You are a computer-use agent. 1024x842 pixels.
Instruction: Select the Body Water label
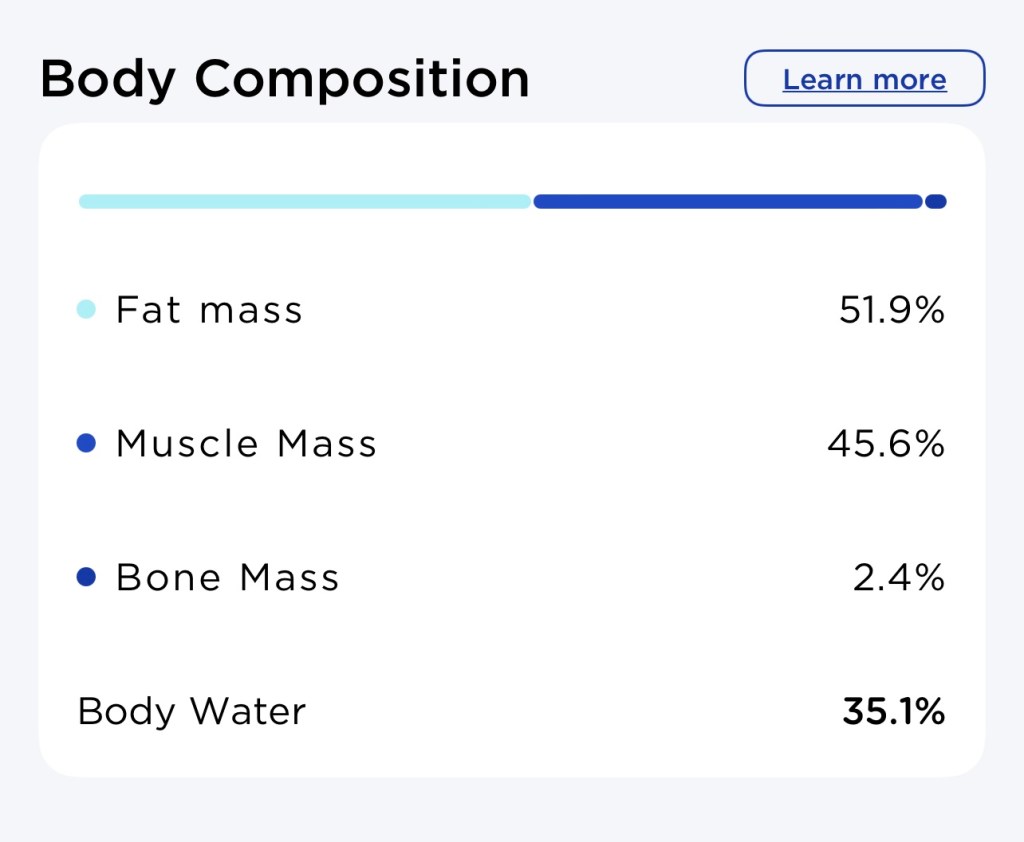[x=191, y=711]
